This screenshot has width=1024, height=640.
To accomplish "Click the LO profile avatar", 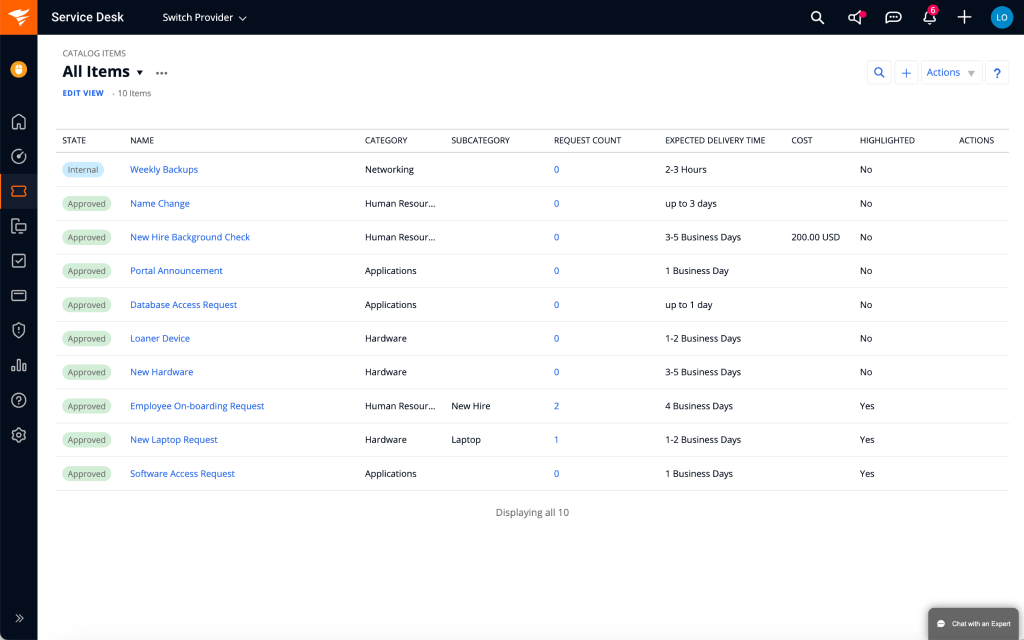I will tap(1001, 17).
